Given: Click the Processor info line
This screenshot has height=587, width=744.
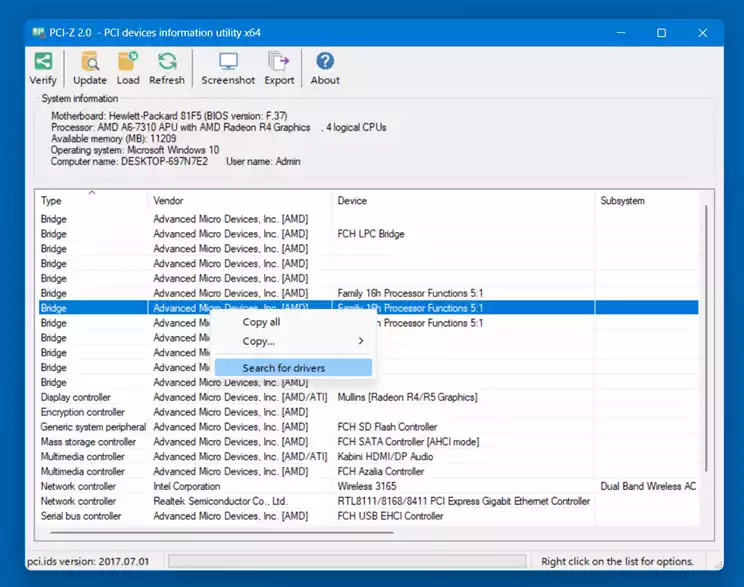Looking at the screenshot, I should point(219,127).
